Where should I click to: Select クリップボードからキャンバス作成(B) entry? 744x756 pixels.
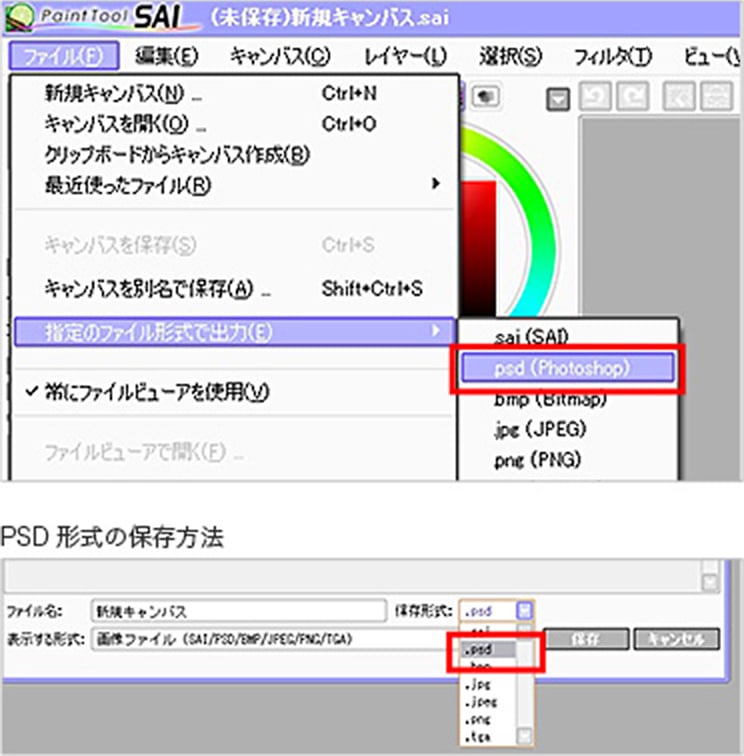click(x=234, y=154)
